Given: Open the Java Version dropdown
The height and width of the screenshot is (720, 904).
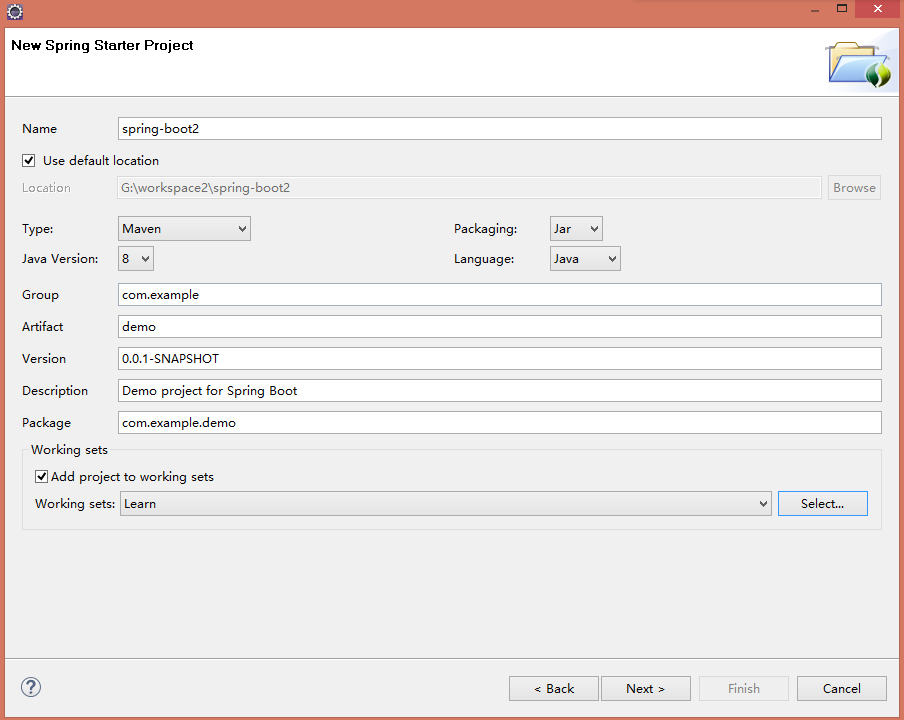Looking at the screenshot, I should point(135,259).
